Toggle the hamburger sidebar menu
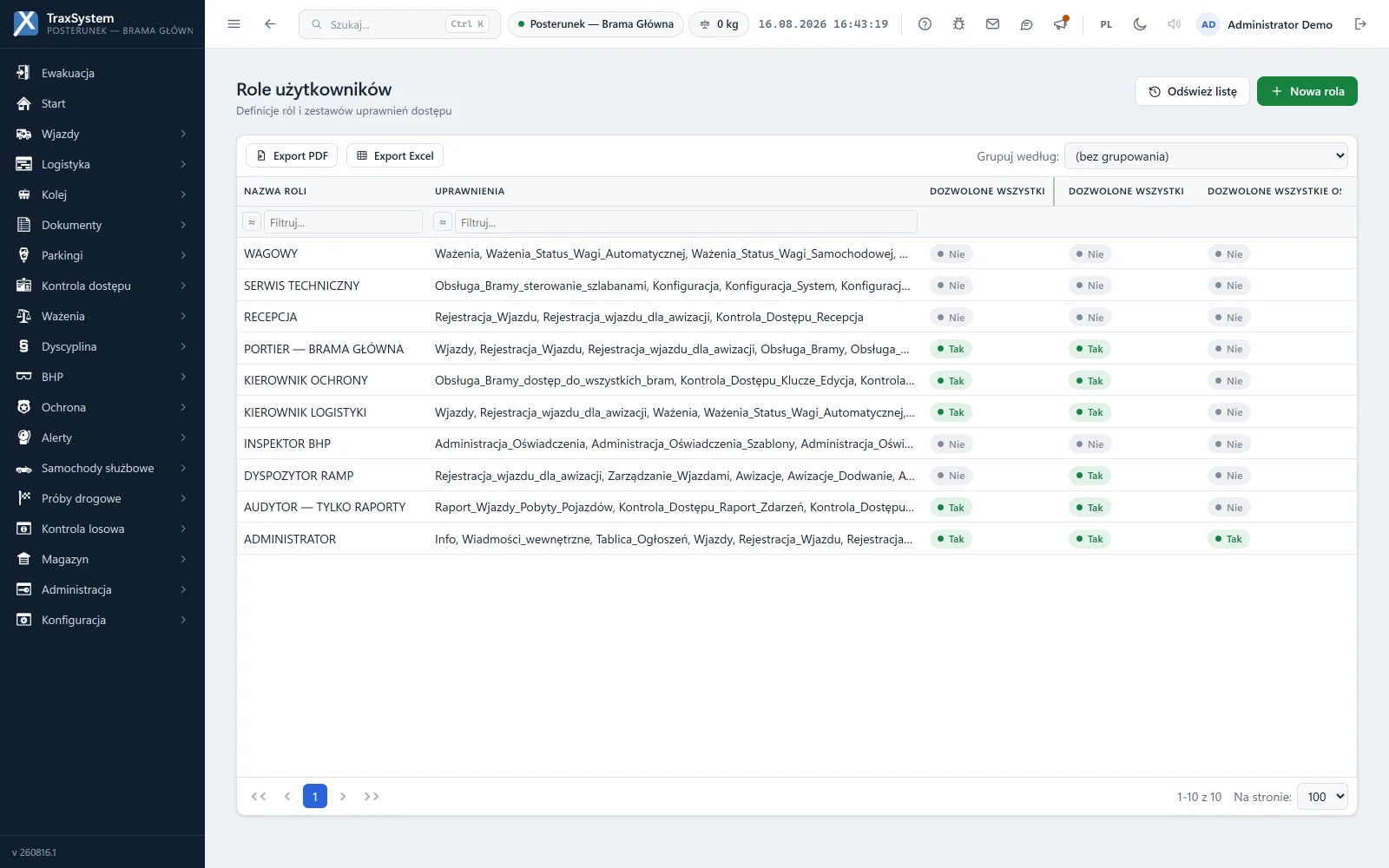Viewport: 1389px width, 868px height. pos(234,24)
